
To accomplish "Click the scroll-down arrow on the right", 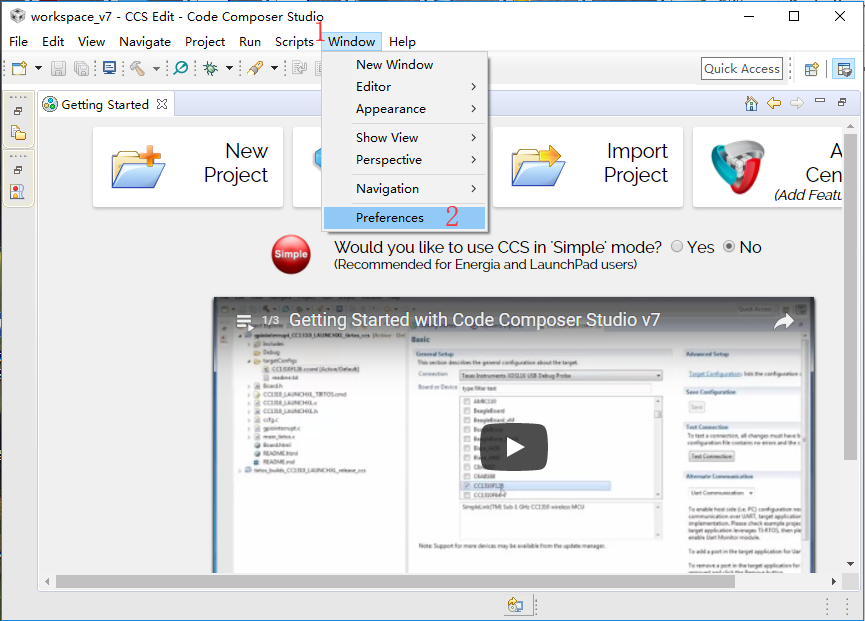I will [850, 564].
